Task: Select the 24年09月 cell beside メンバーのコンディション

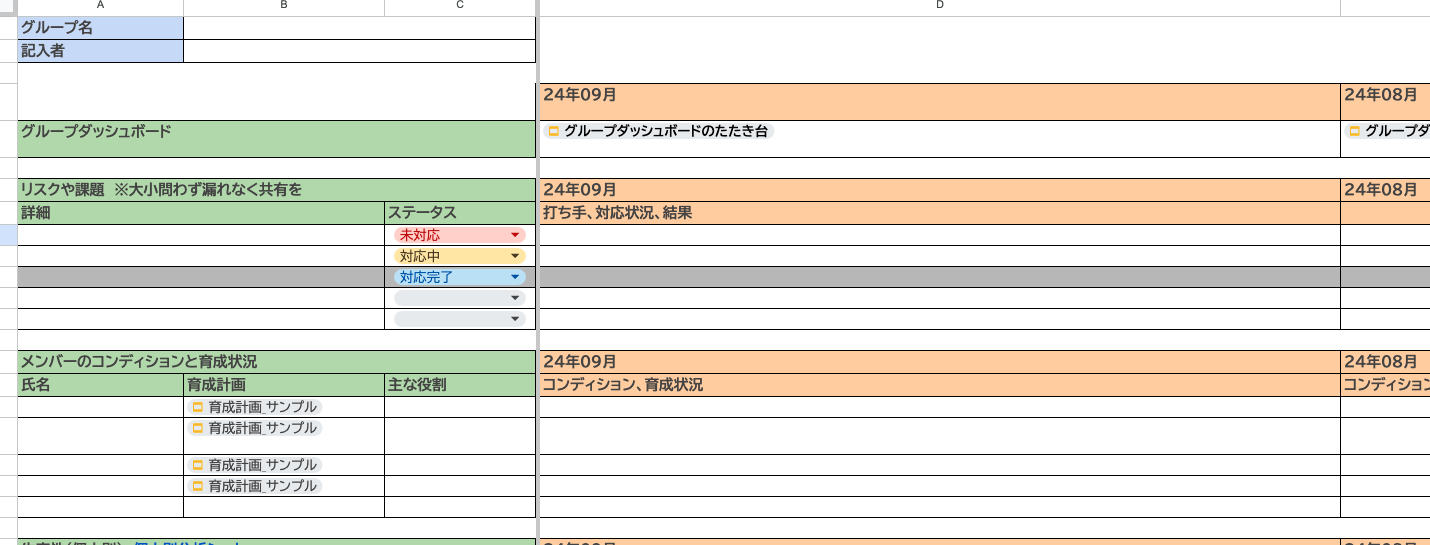Action: click(940, 362)
